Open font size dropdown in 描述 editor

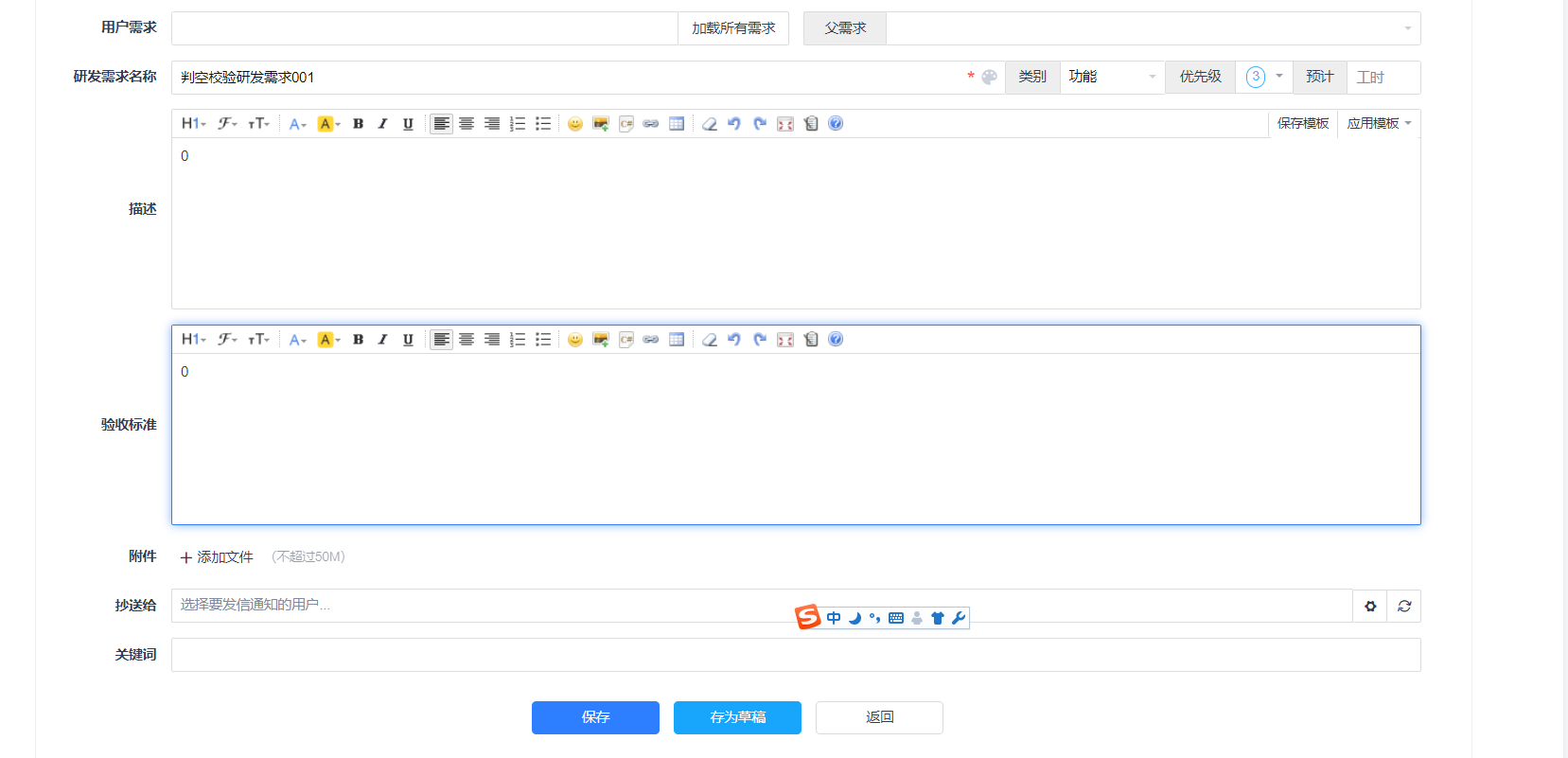click(x=259, y=124)
